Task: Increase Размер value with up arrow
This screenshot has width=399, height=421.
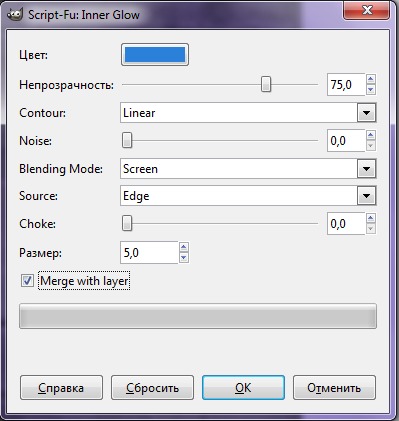Action: [184, 247]
